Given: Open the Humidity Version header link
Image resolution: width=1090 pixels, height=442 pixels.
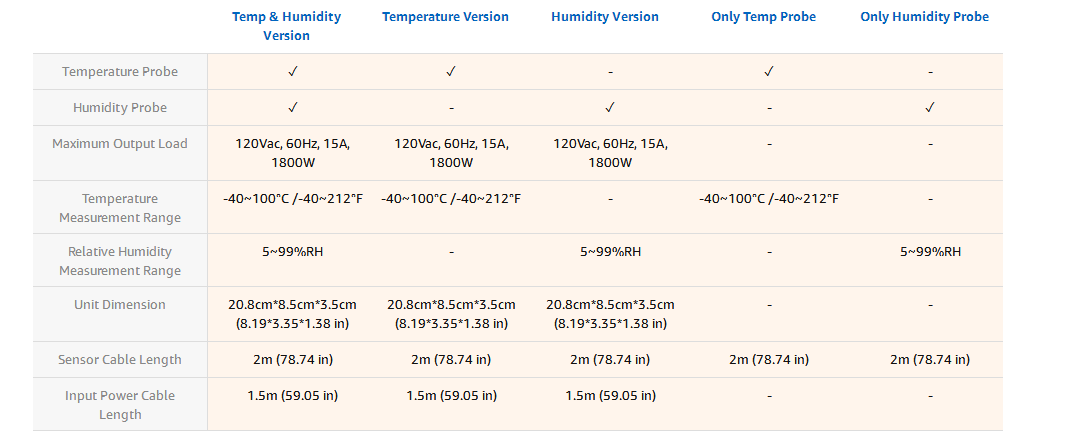Looking at the screenshot, I should (605, 17).
